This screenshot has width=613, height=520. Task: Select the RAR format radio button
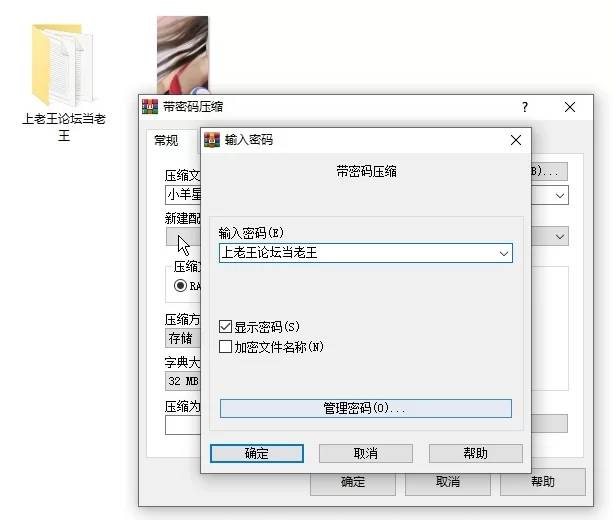[x=180, y=286]
